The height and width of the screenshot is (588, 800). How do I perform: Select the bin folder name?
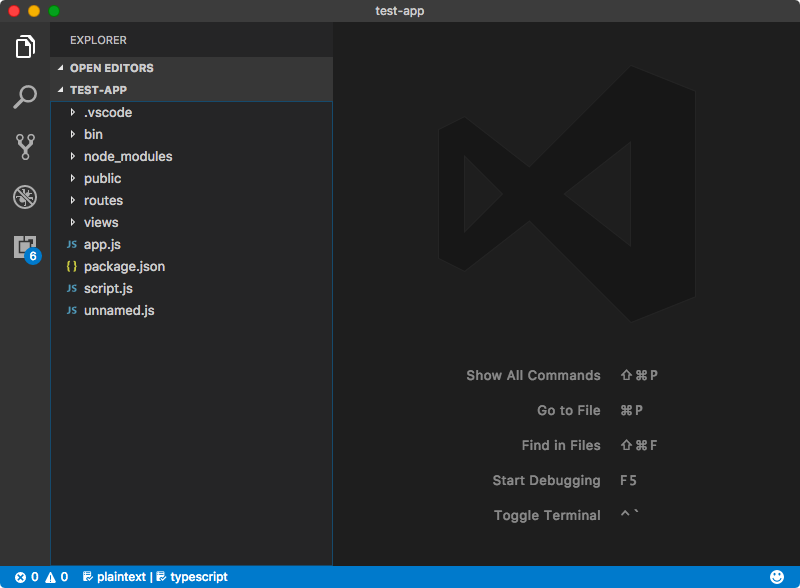pos(93,134)
